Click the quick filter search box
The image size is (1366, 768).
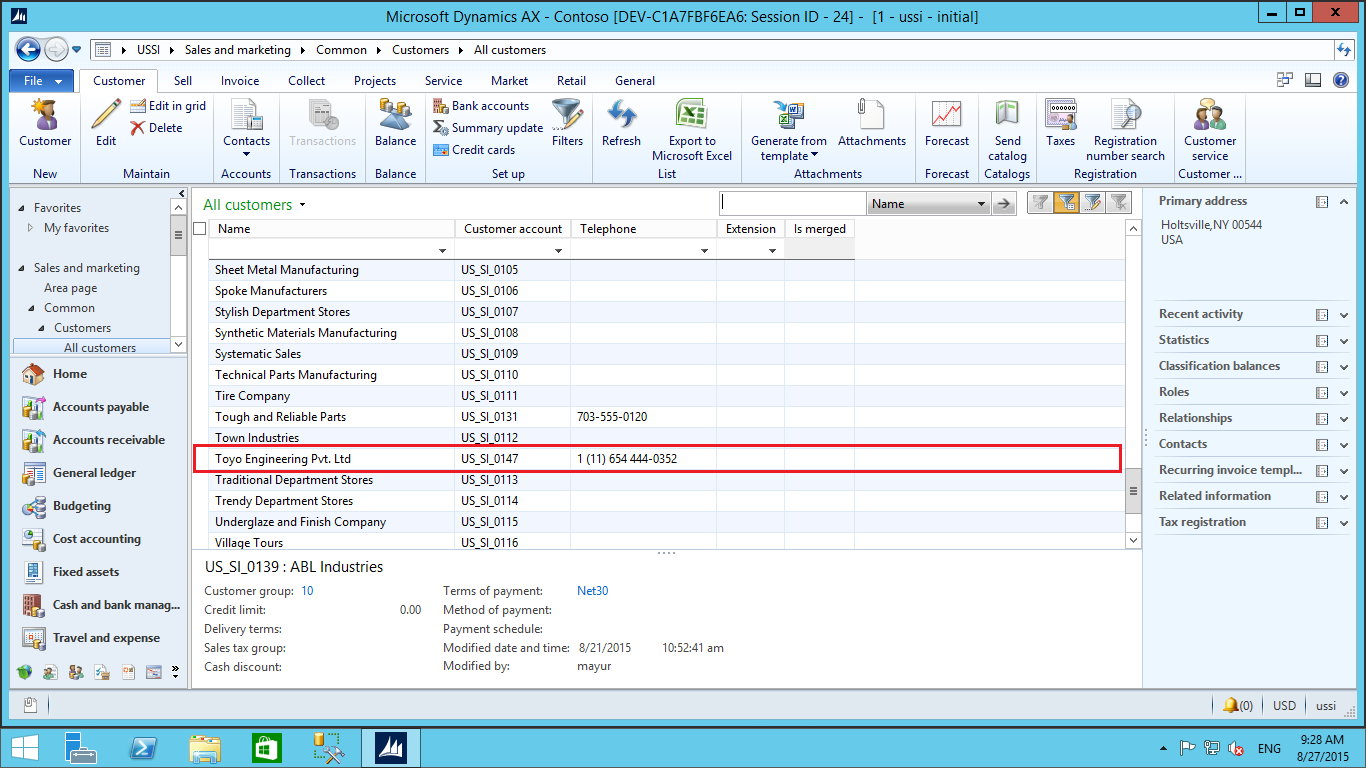tap(793, 204)
